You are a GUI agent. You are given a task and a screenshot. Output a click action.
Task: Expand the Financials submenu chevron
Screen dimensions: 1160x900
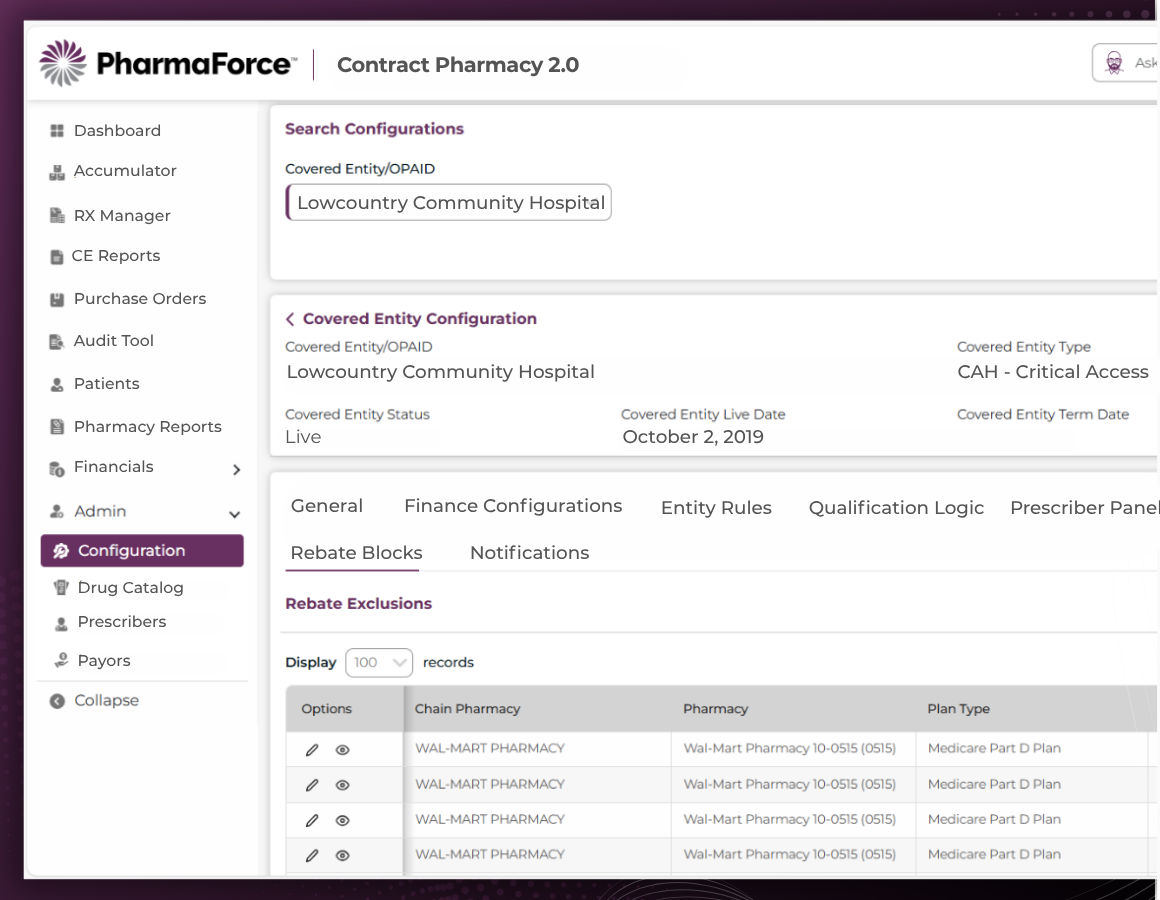coord(237,470)
